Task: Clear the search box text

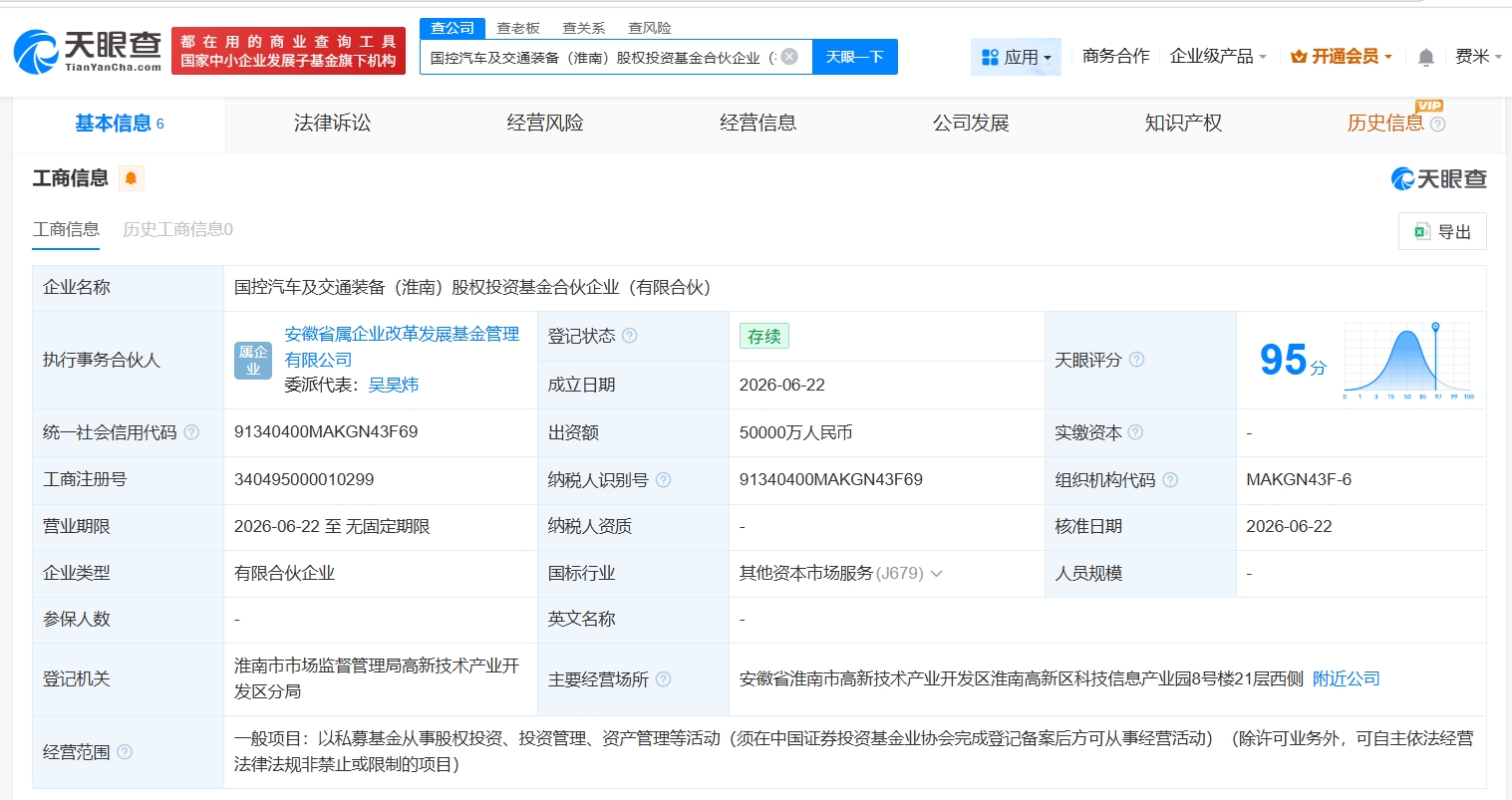Action: coord(789,57)
